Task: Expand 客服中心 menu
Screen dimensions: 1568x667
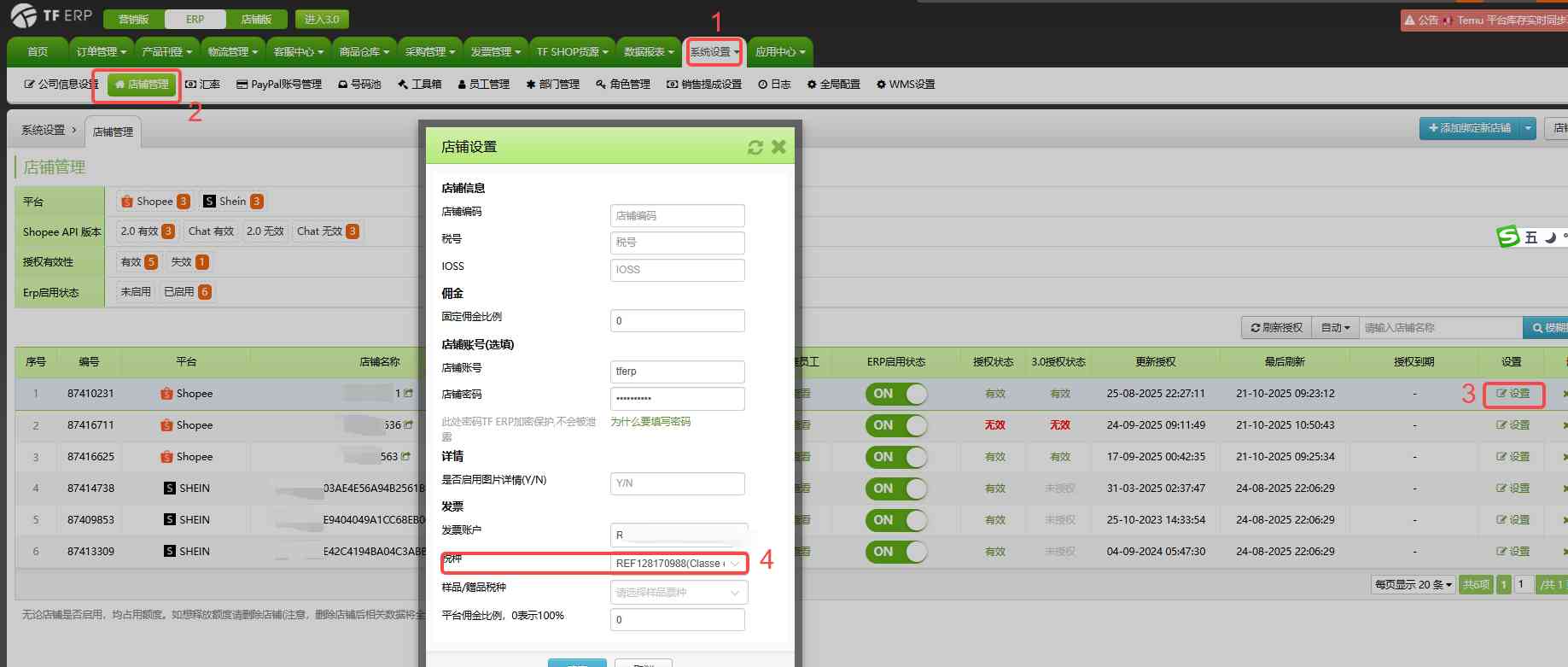Action: [x=298, y=52]
